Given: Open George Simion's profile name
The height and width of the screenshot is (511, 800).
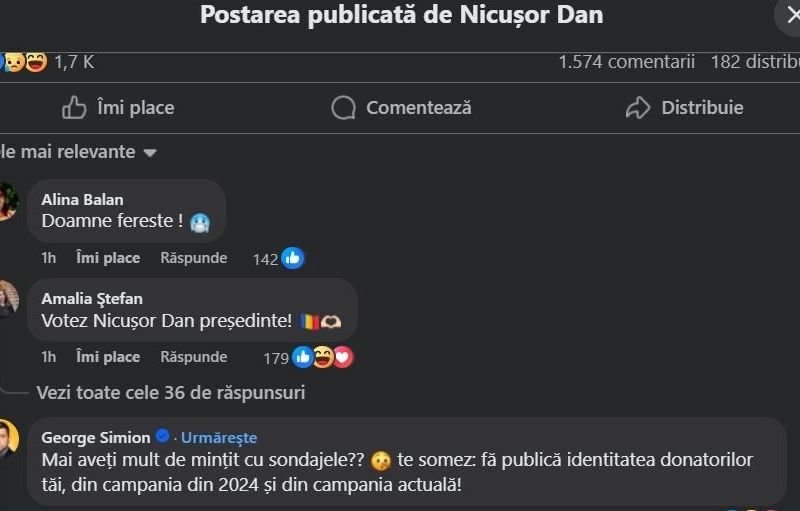Looking at the screenshot, I should [x=96, y=438].
